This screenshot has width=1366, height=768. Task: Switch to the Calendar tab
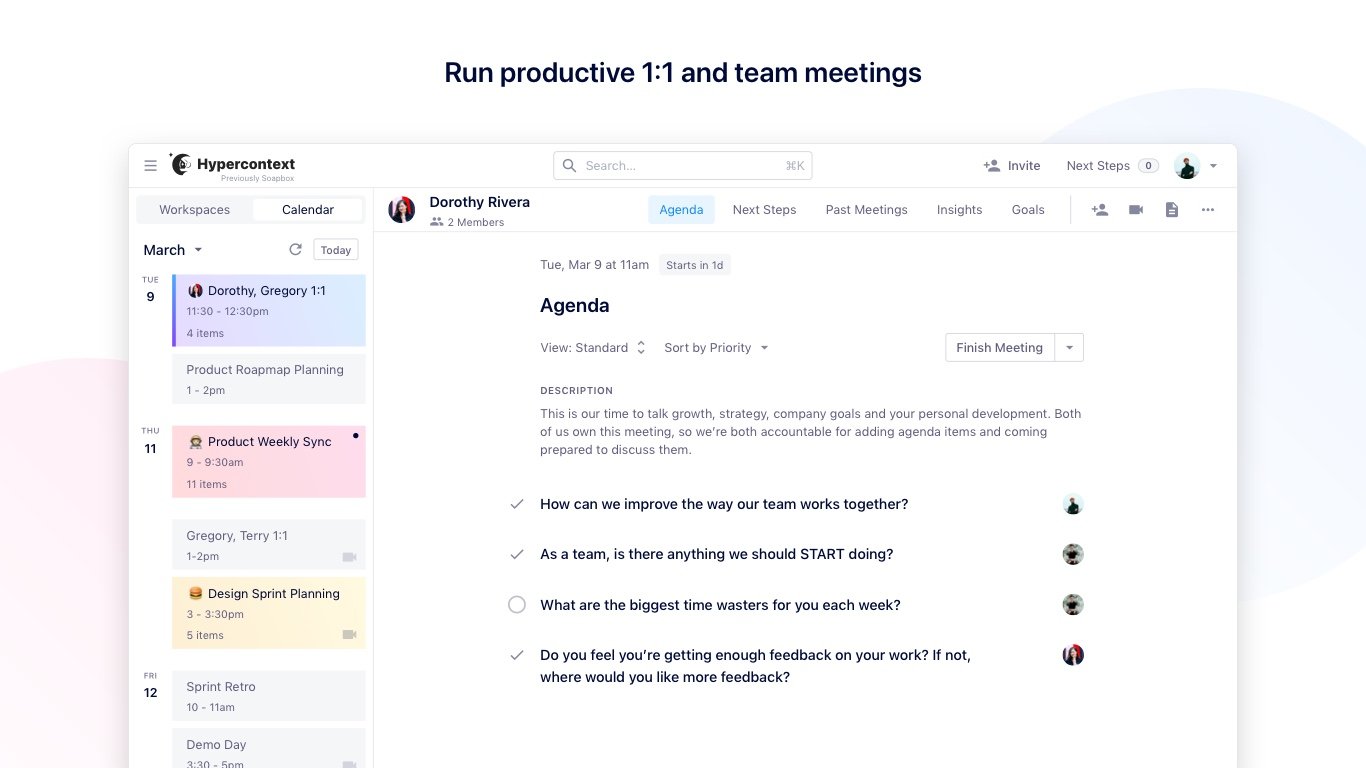(308, 210)
